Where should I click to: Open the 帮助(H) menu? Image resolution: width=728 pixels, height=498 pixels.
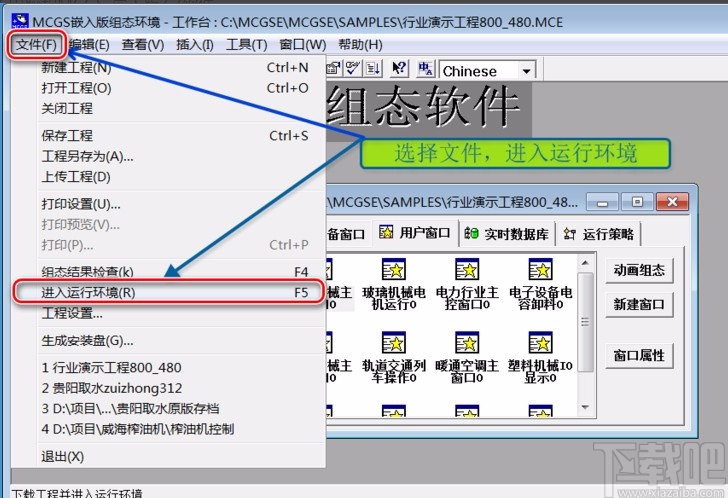(x=360, y=45)
